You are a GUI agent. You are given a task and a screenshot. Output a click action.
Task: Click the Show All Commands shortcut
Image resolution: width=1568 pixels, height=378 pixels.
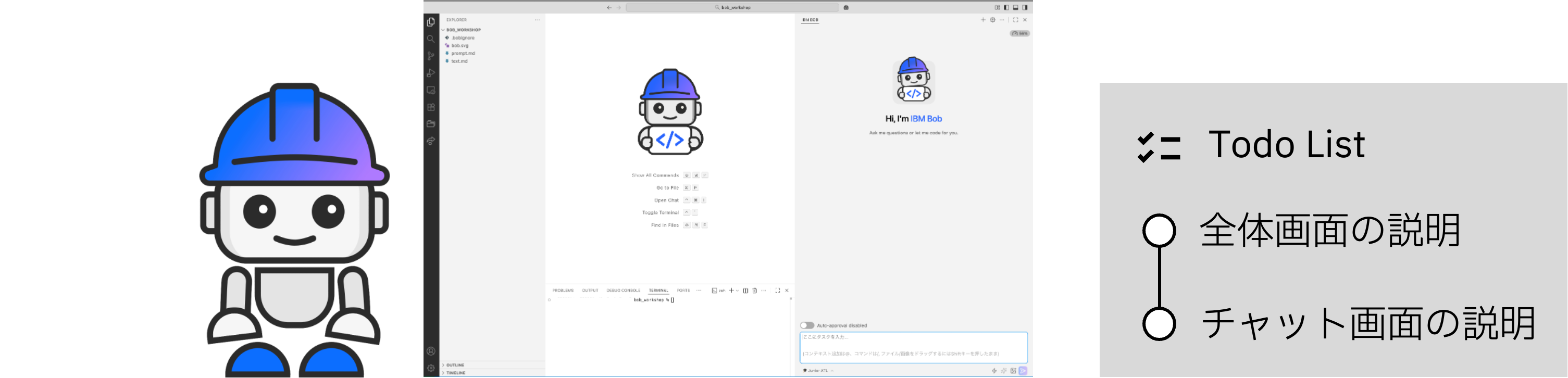pyautogui.click(x=669, y=175)
